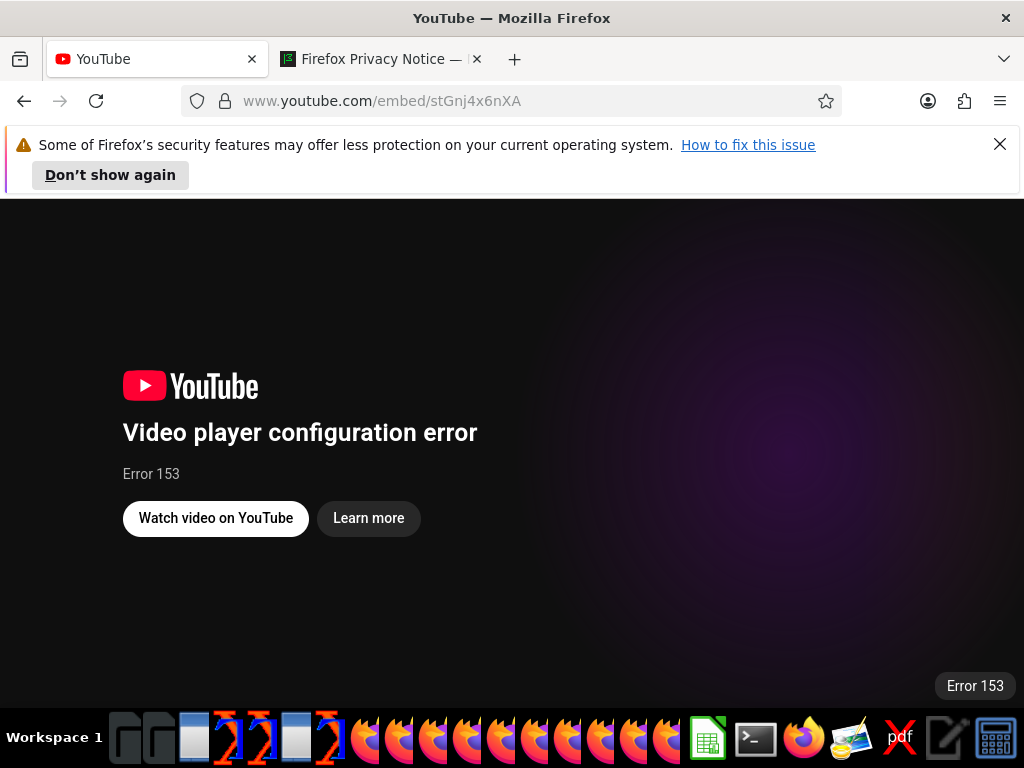Close the Firefox window

point(1006,18)
